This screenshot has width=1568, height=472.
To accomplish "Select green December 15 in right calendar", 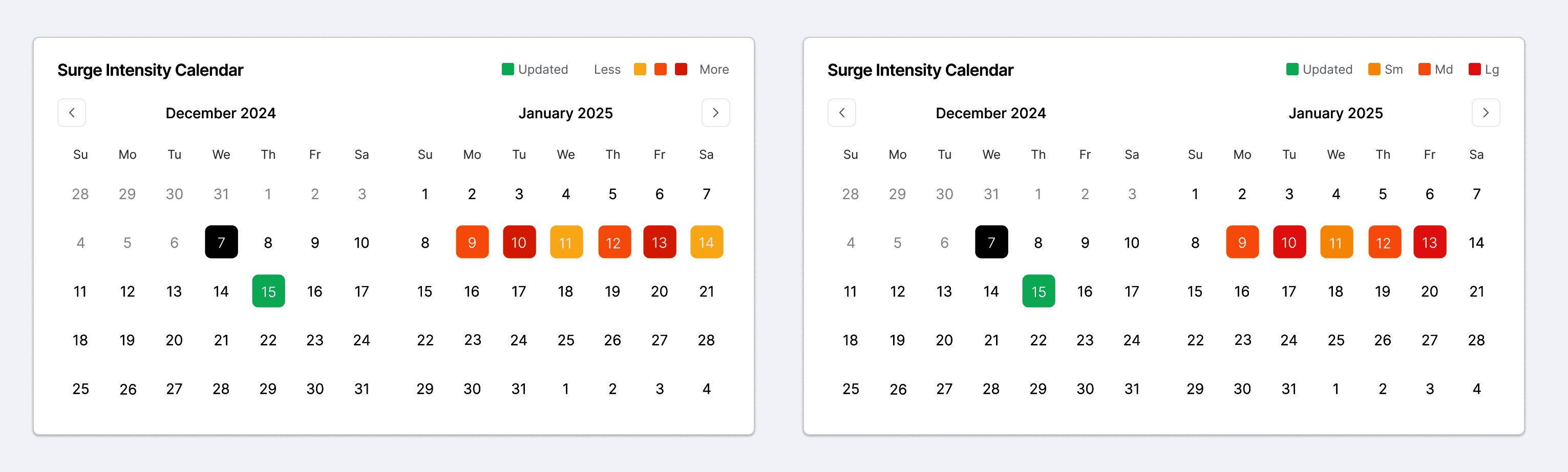I will (1039, 291).
